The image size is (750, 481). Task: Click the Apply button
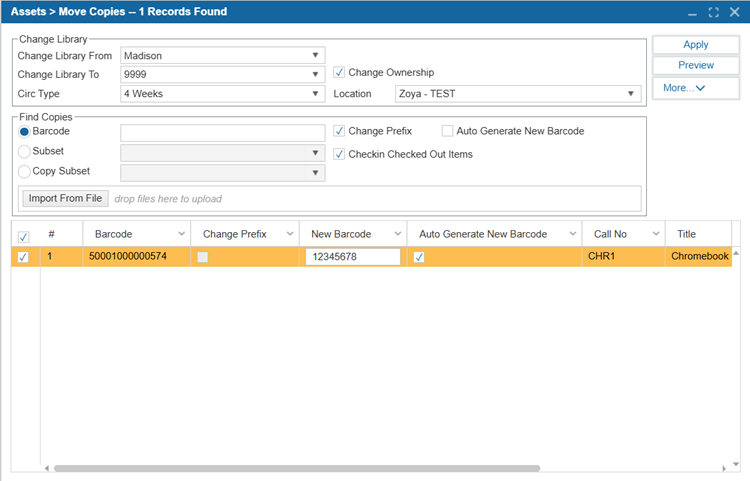click(x=695, y=44)
